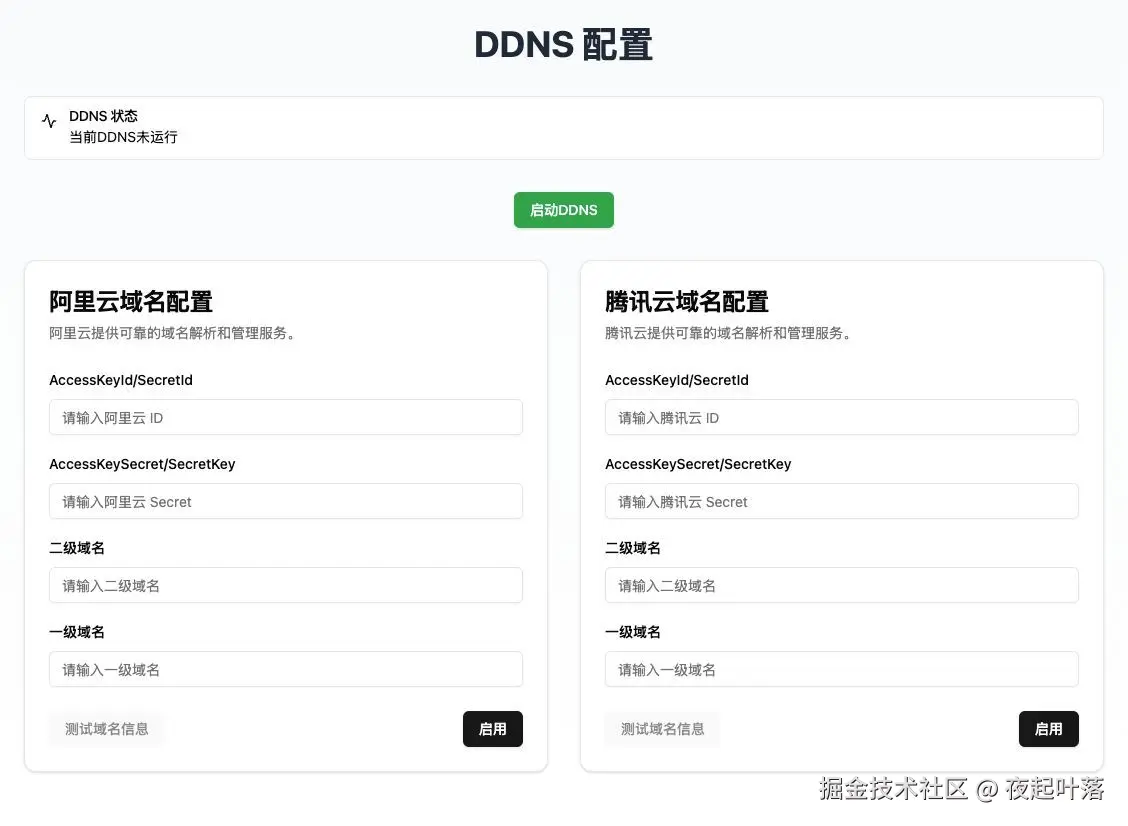This screenshot has width=1128, height=826.
Task: Click the Aliyun 一级域名 input field
Action: pyautogui.click(x=286, y=670)
